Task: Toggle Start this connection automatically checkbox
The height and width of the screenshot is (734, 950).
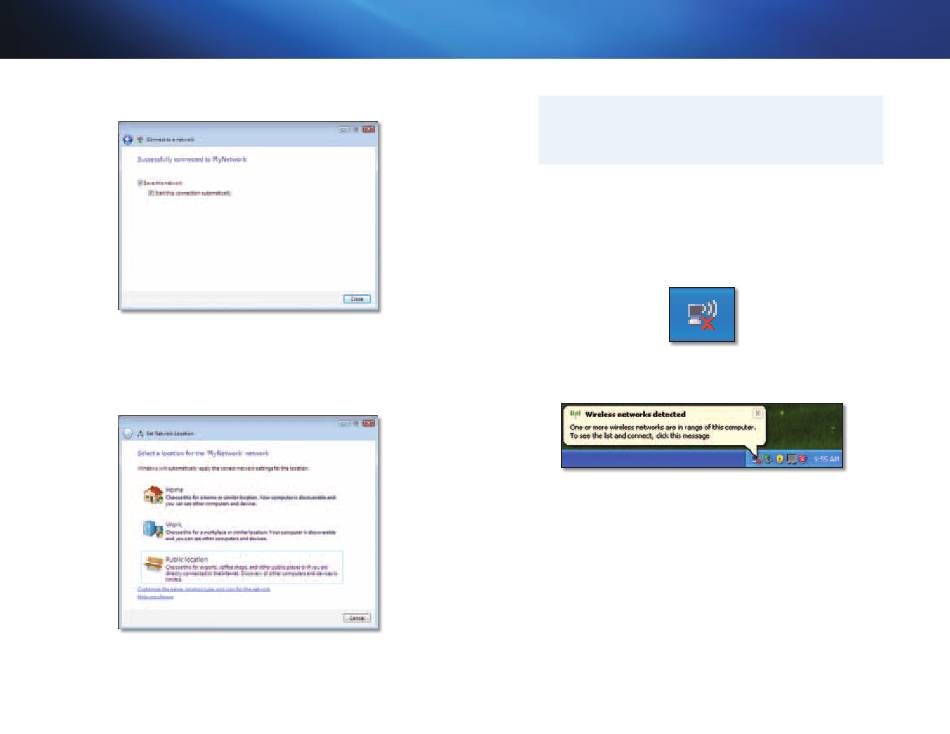Action: (151, 193)
